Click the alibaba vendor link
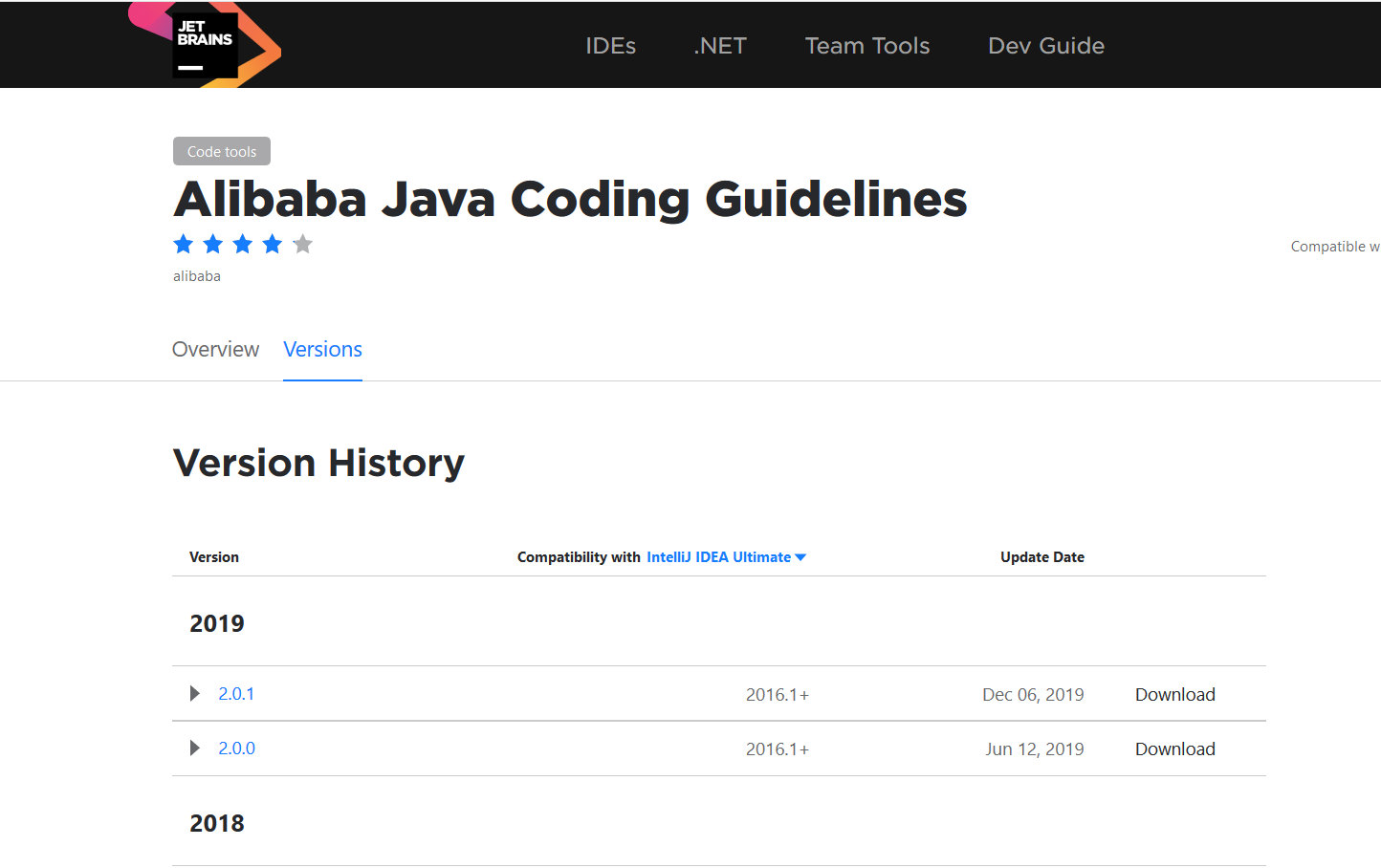Viewport: 1381px width, 868px height. pos(197,276)
